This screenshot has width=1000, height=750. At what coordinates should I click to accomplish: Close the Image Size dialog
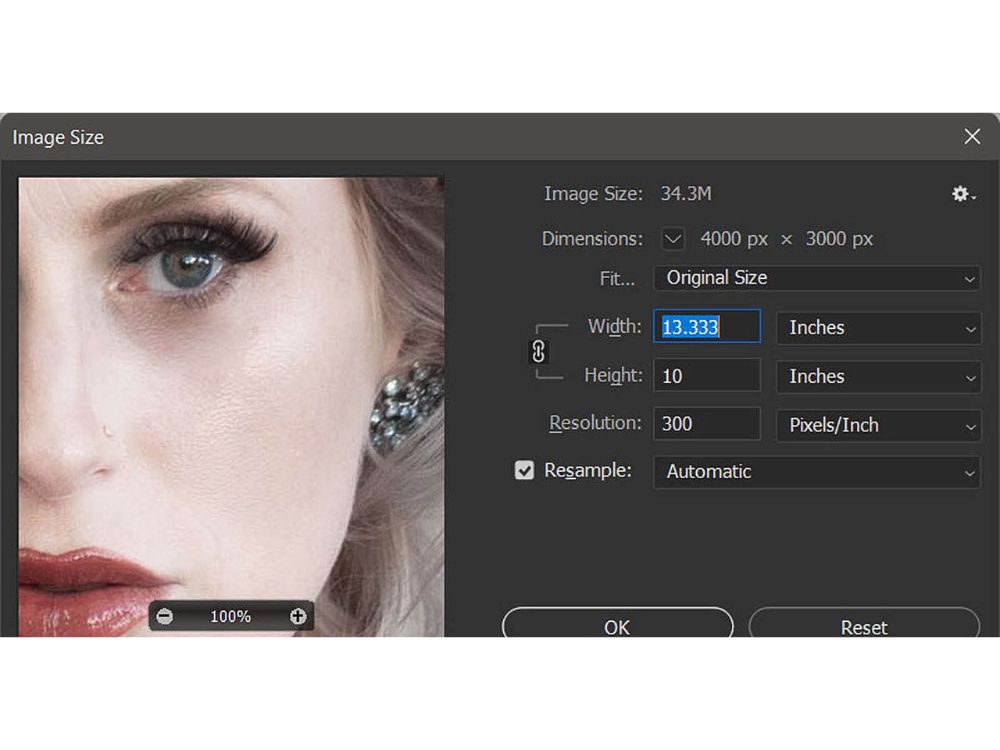pos(972,136)
